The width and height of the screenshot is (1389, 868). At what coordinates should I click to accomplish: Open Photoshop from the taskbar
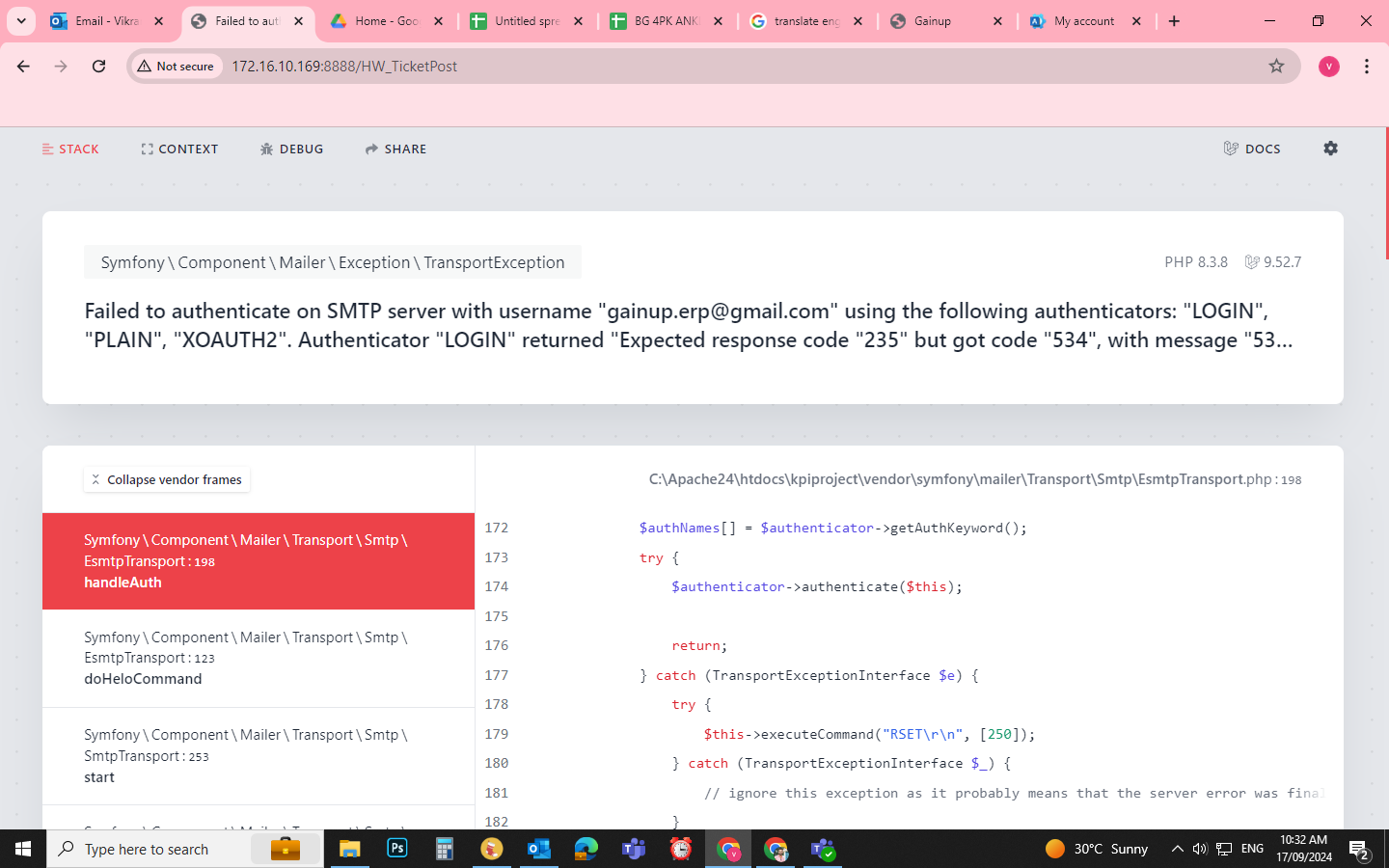[x=396, y=849]
